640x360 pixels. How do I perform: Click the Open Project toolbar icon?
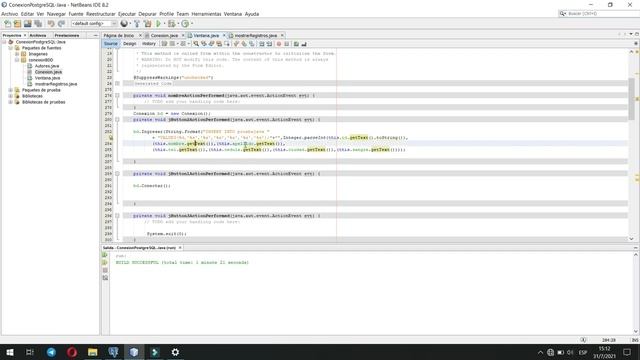tap(28, 24)
